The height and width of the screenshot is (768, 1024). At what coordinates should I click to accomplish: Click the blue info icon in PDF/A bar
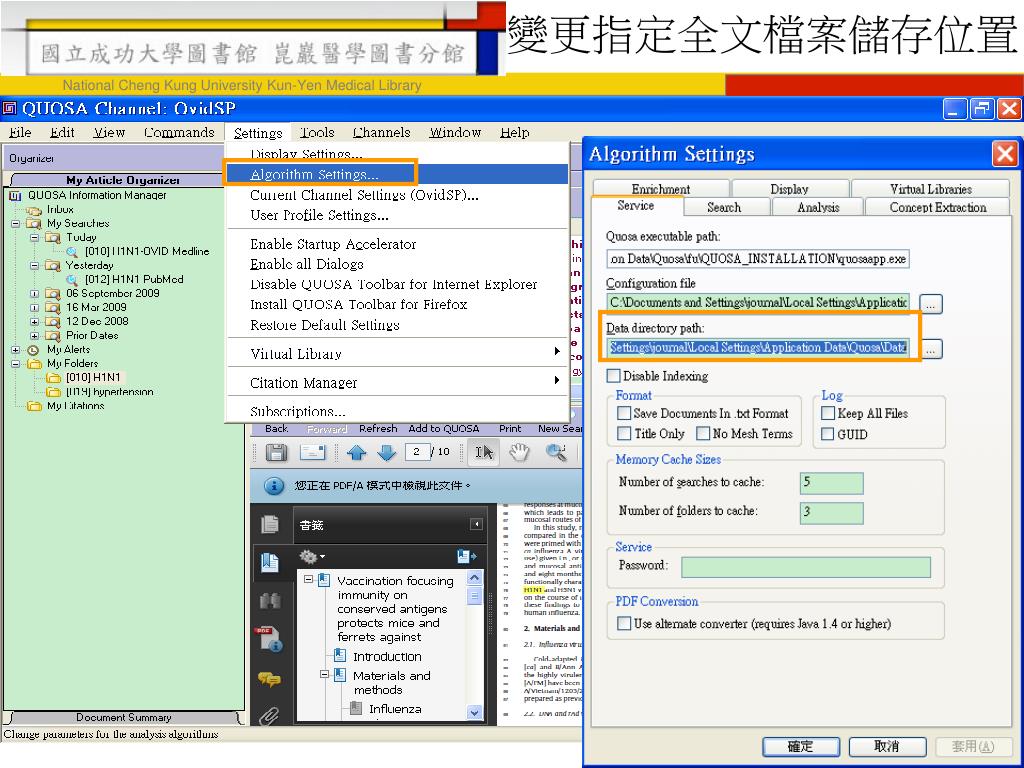pyautogui.click(x=274, y=486)
